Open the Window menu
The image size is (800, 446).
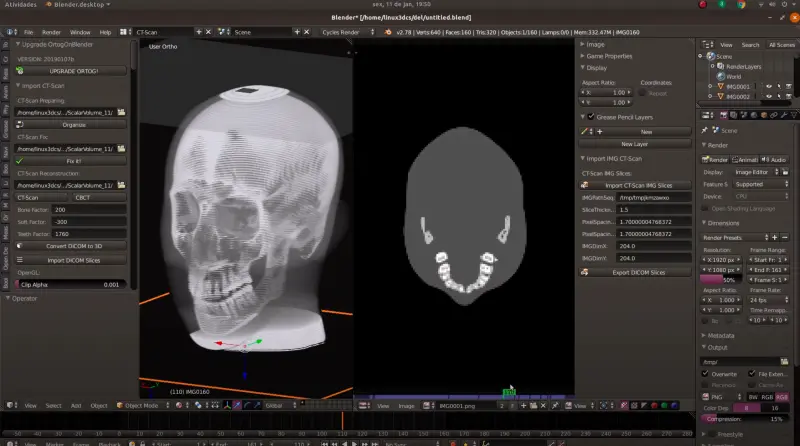(x=80, y=32)
